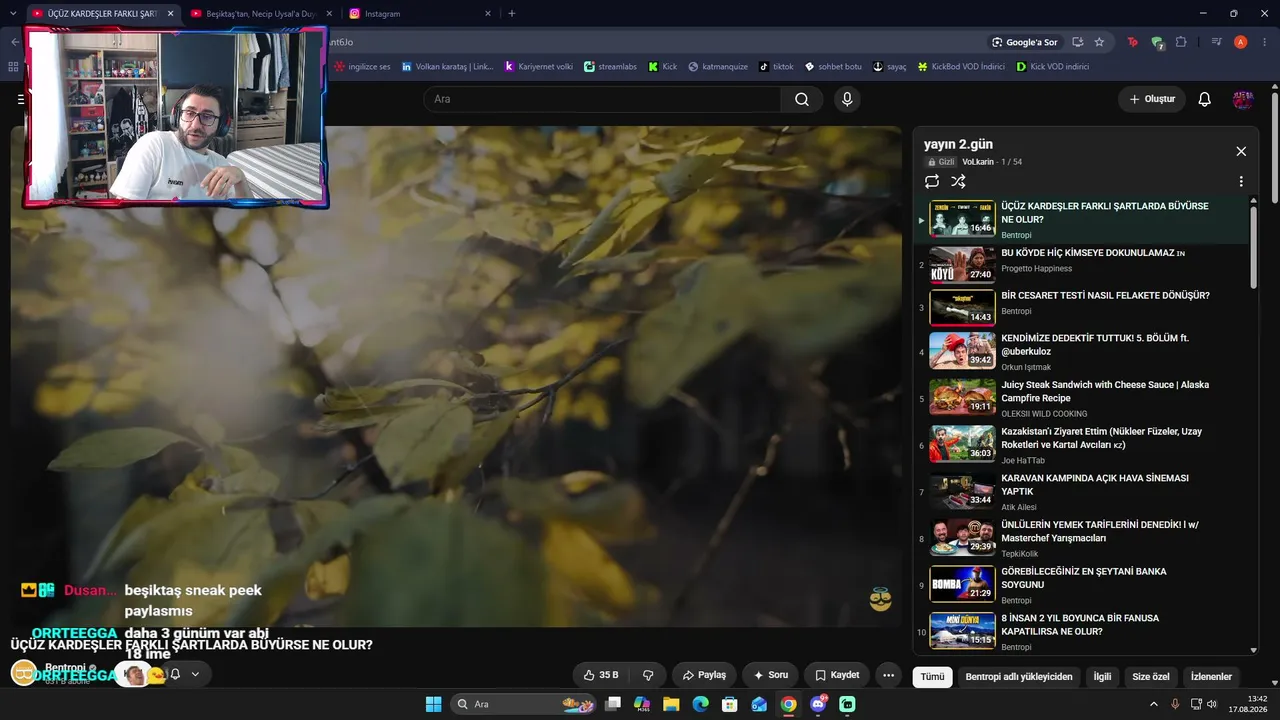Open KARAVAN KAMPINDA AÇIK HAVA SİNEMASI title

1095,485
